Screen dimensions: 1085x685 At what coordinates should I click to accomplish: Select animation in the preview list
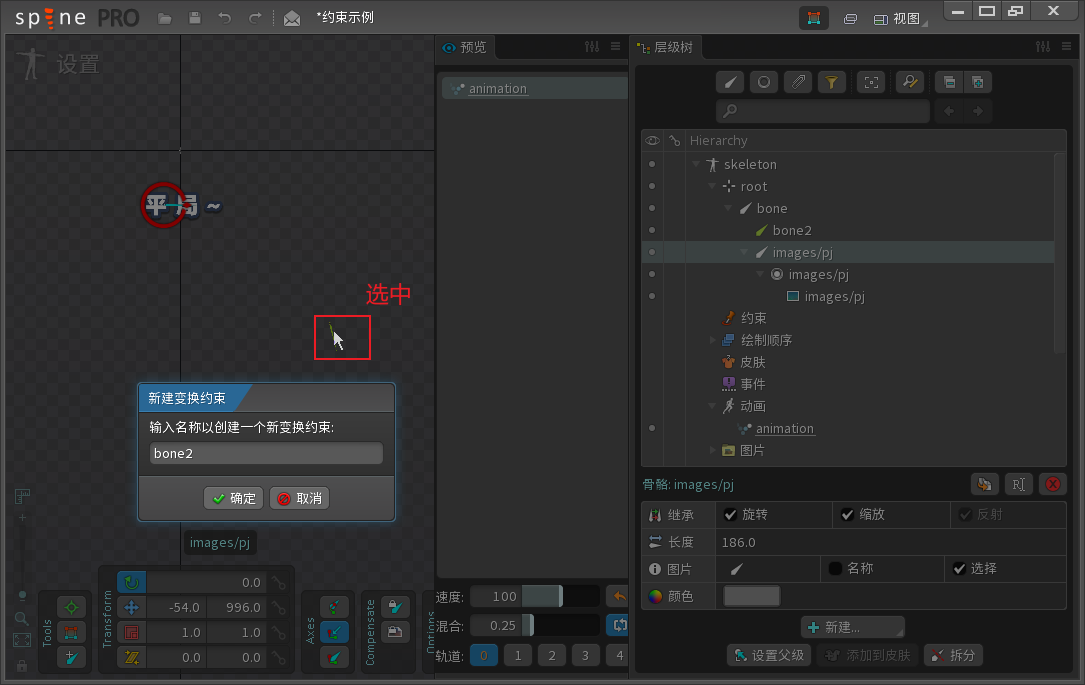535,89
